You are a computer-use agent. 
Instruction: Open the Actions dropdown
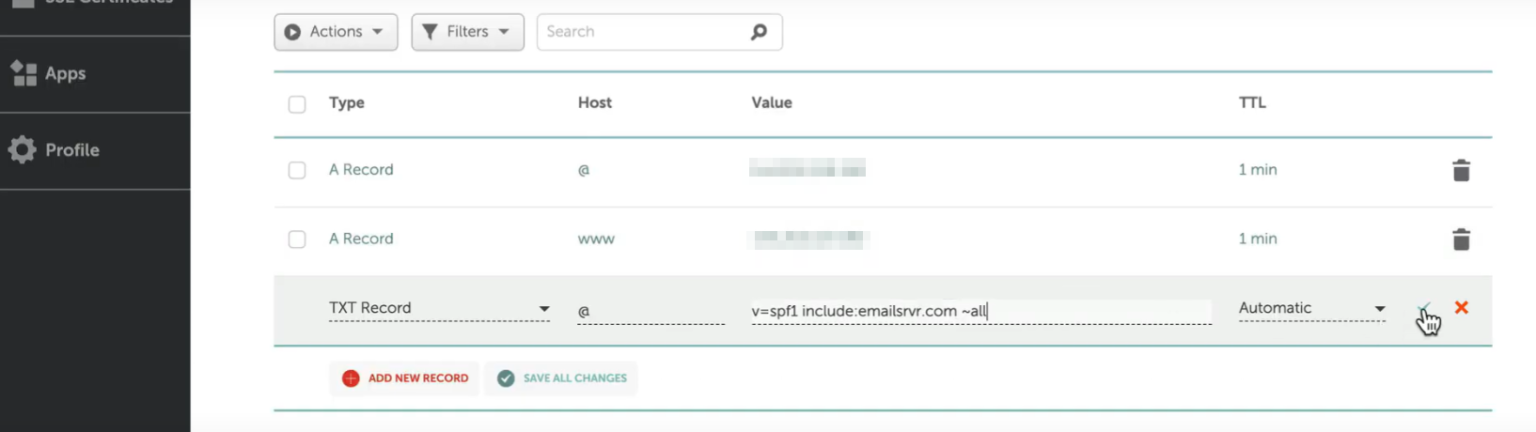pyautogui.click(x=335, y=32)
